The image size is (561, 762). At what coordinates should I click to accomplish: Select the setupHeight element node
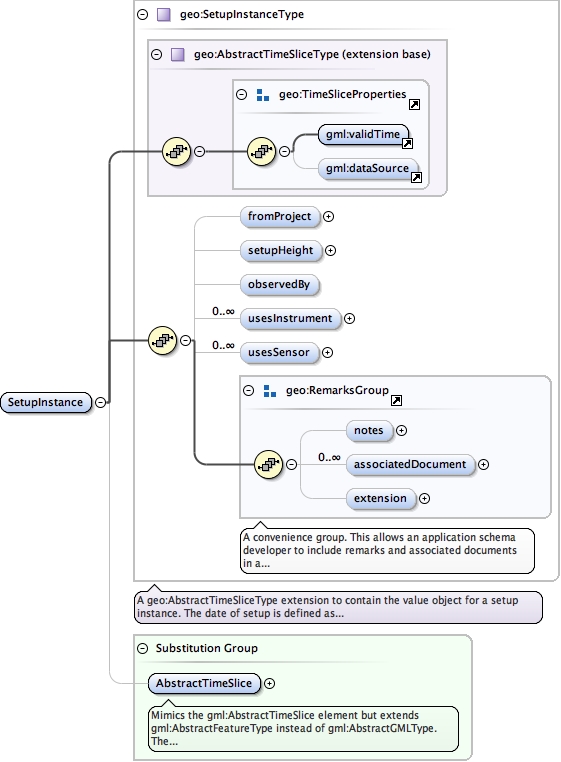281,251
